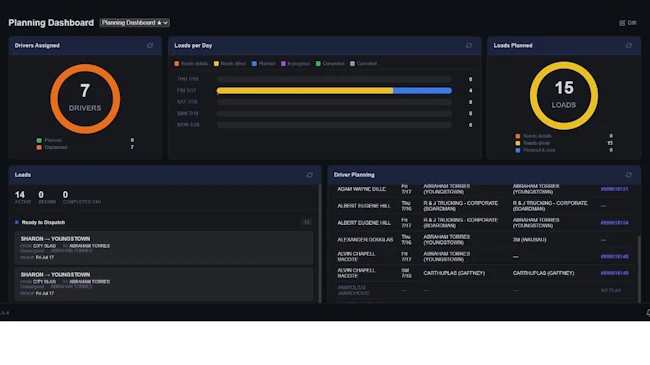Select driver Adam Wayne Dille
Viewport: 650px width, 365px height.
pyautogui.click(x=361, y=189)
